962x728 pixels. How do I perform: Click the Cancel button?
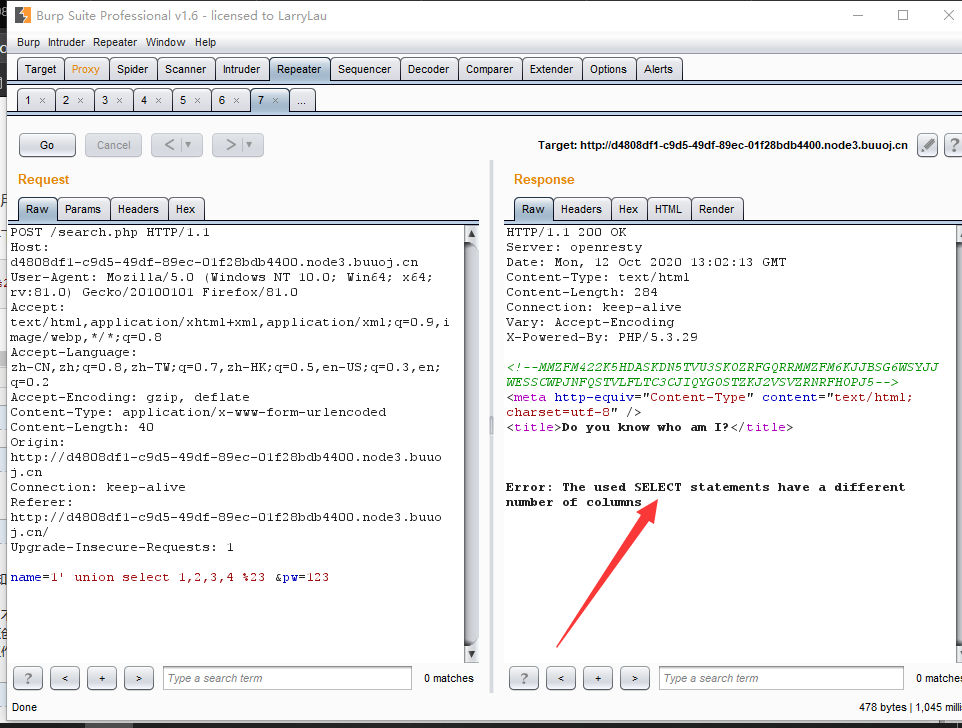(x=114, y=145)
